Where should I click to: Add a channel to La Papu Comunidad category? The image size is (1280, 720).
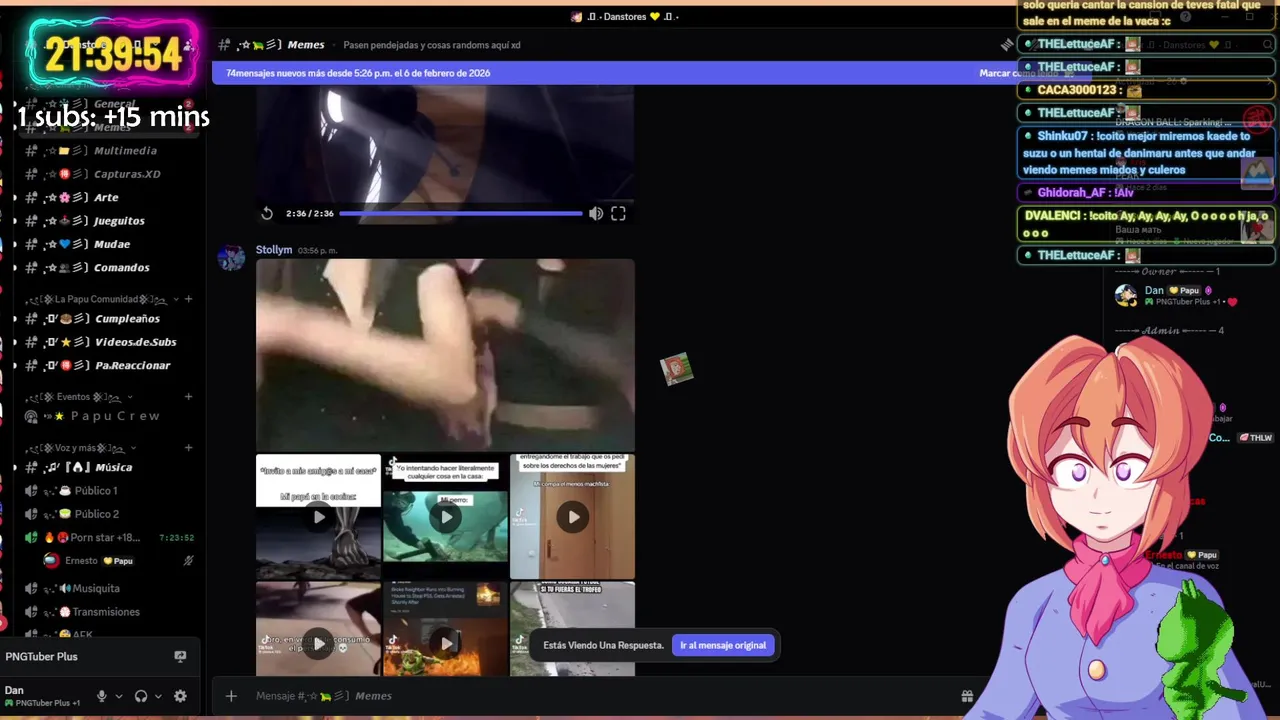(188, 299)
